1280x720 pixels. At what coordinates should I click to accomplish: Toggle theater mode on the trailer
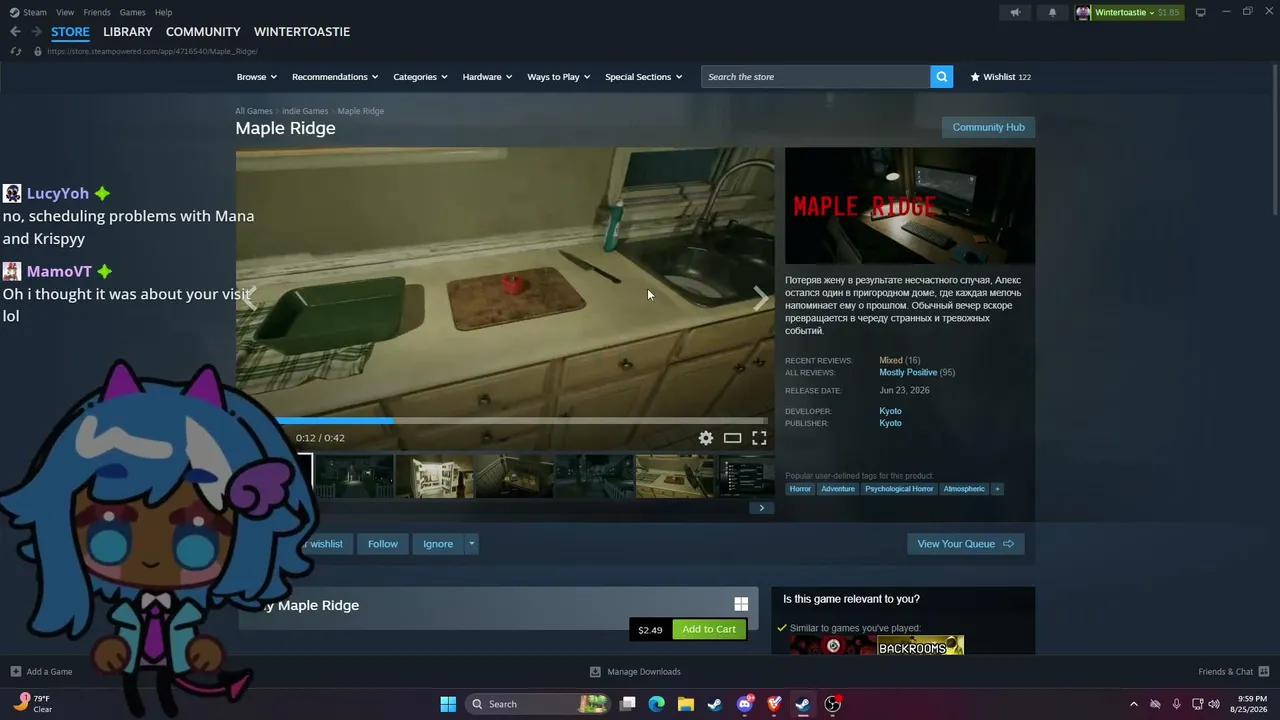(x=733, y=438)
